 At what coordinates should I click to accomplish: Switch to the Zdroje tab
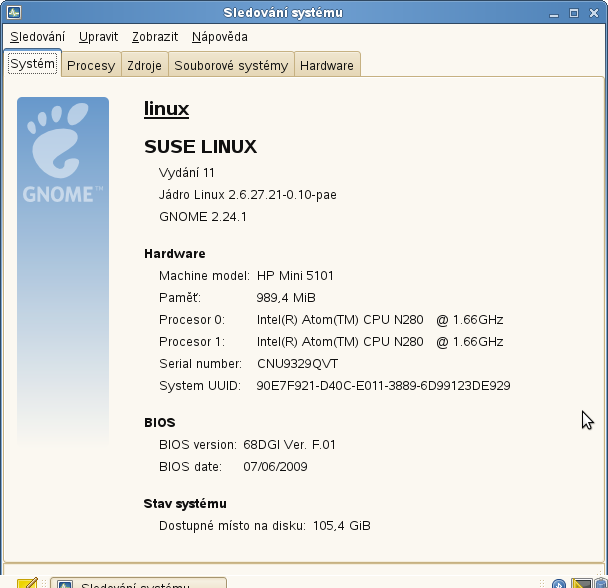click(145, 66)
